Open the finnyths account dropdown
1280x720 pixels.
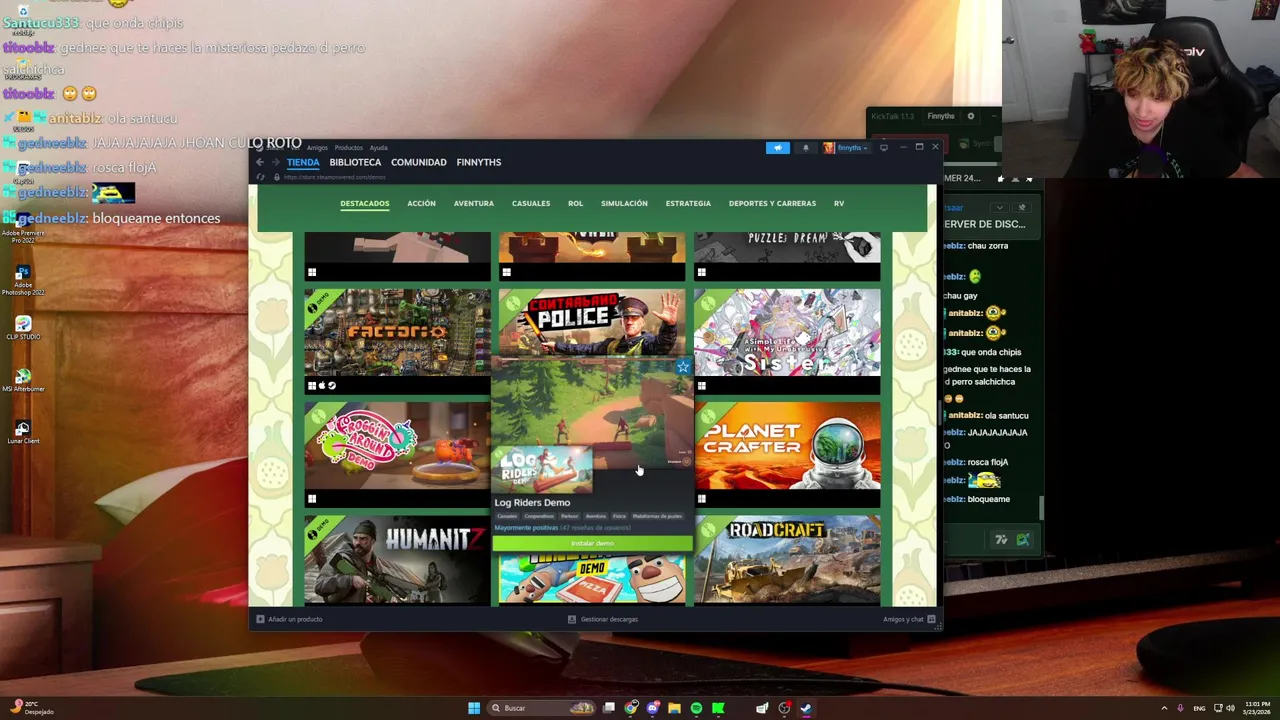coord(847,148)
